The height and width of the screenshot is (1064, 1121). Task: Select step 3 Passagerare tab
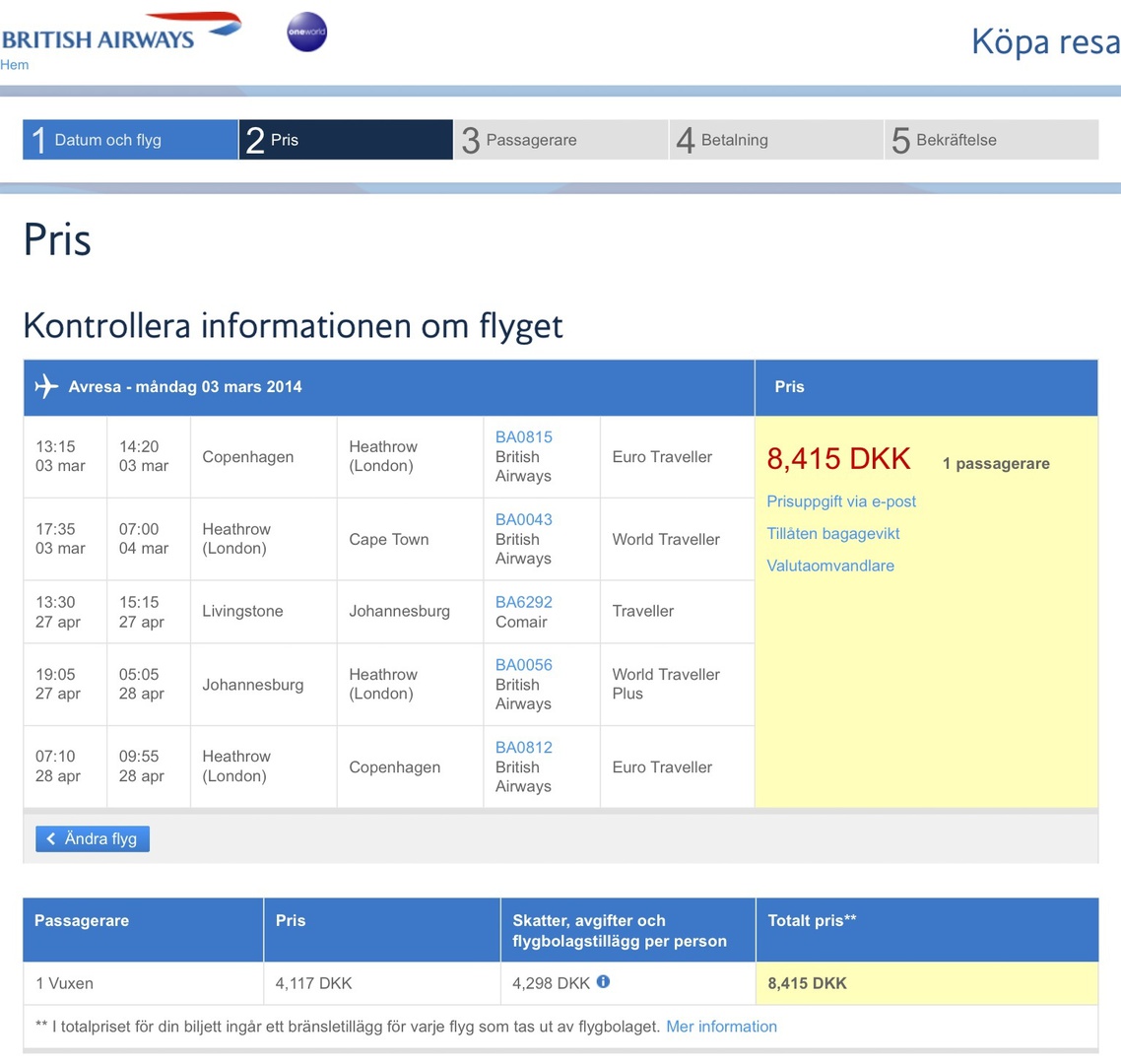pos(560,140)
